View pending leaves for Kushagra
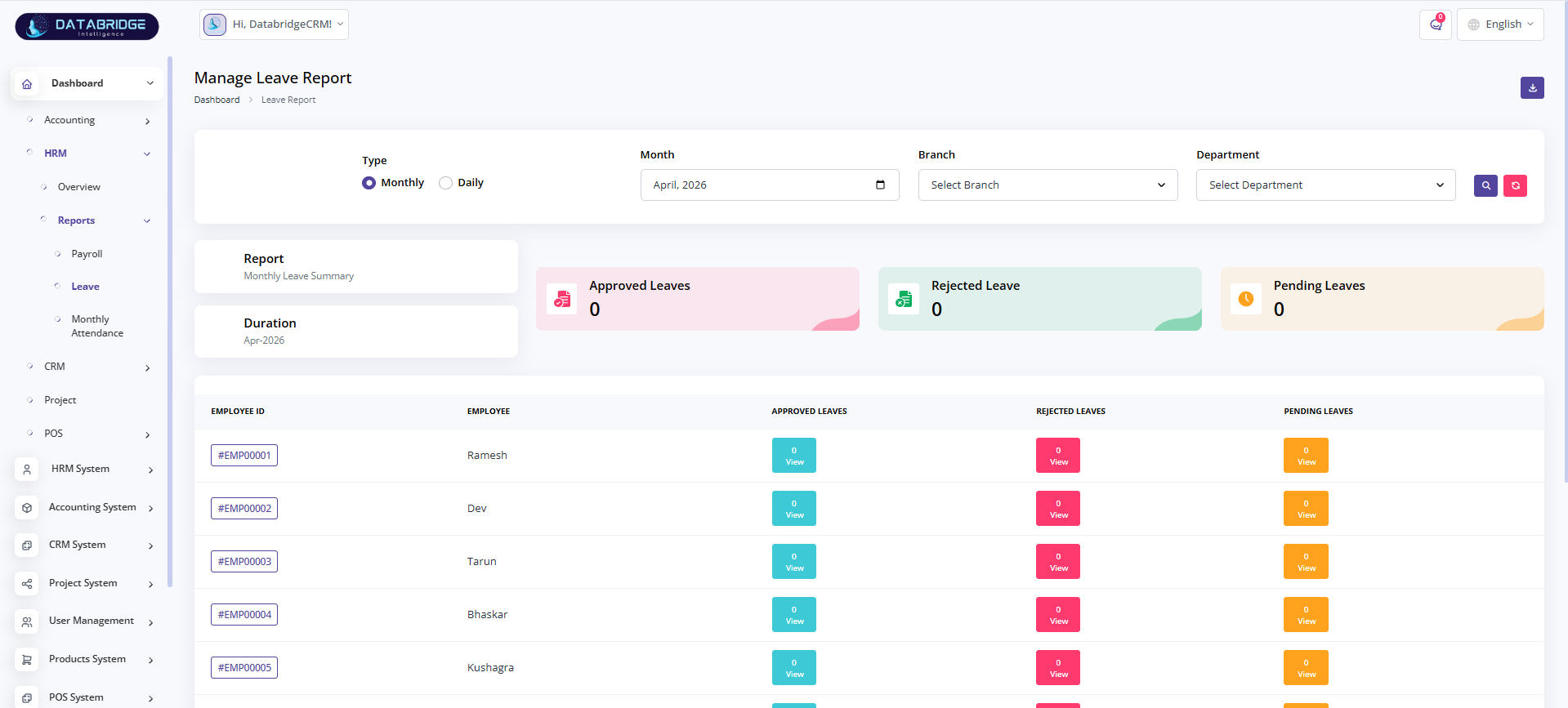1568x708 pixels. pyautogui.click(x=1306, y=668)
